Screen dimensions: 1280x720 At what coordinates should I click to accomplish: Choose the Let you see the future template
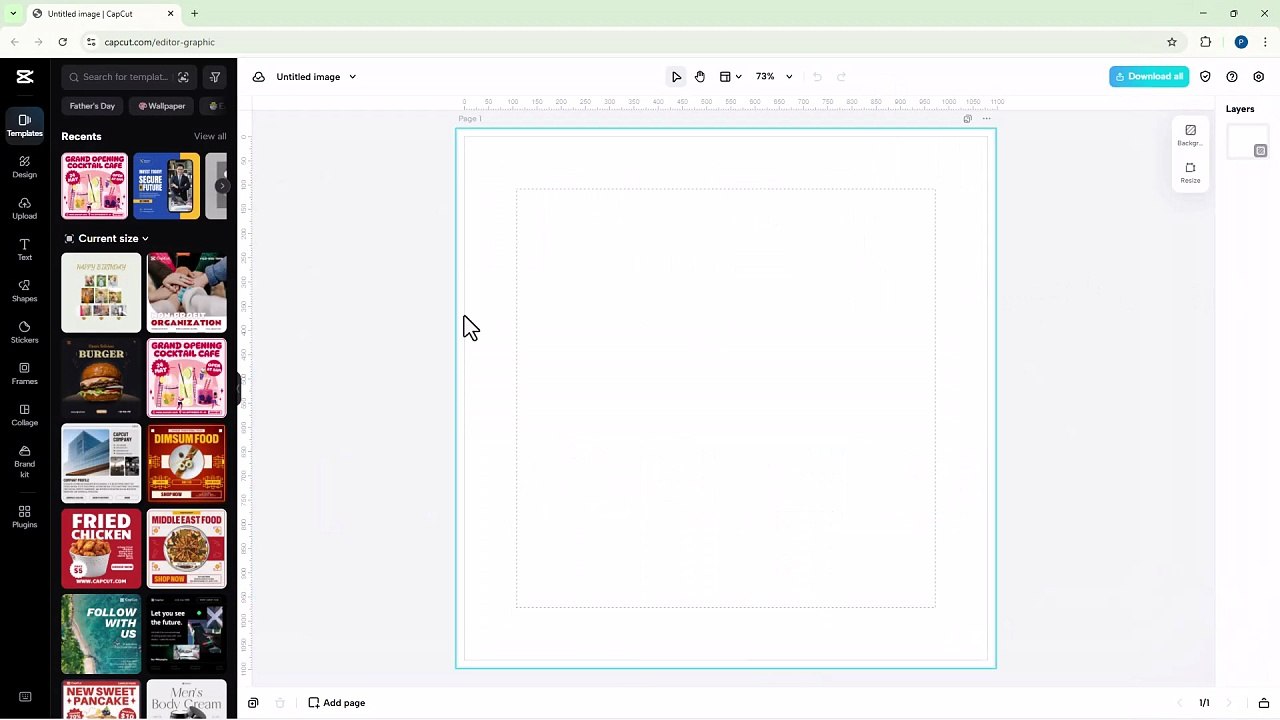coord(187,635)
